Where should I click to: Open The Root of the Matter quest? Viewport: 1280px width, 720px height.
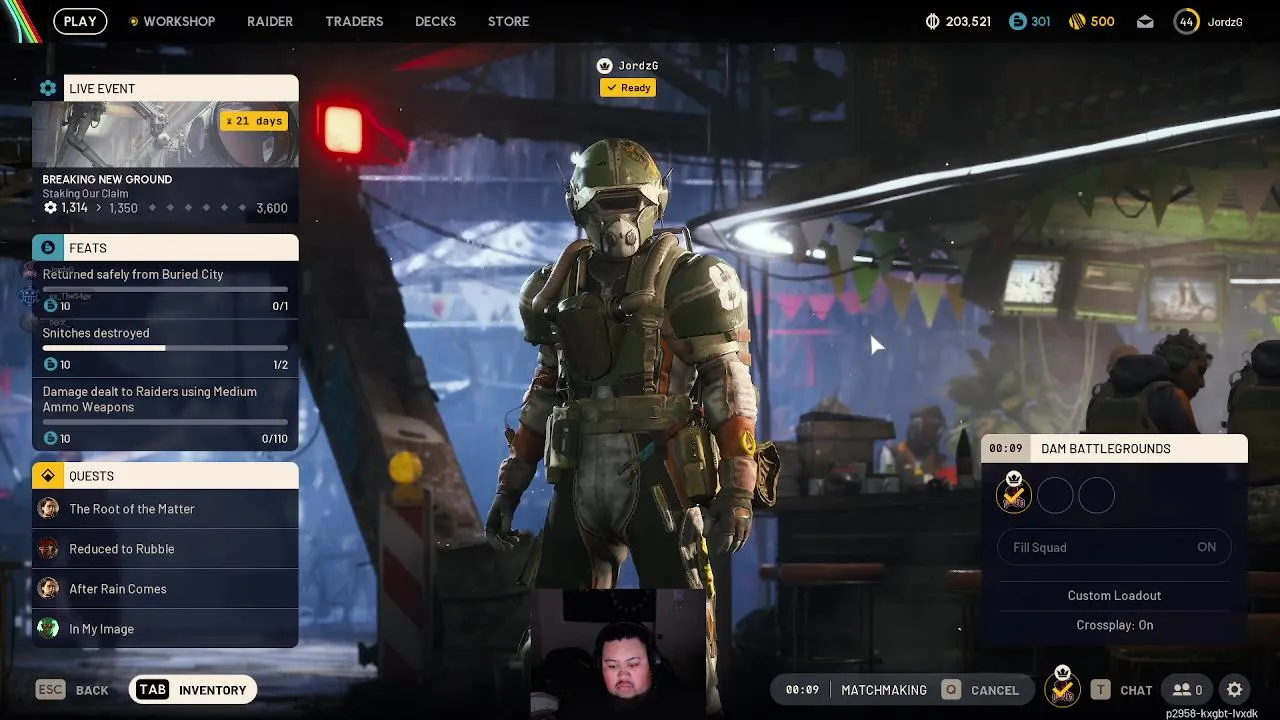[165, 509]
